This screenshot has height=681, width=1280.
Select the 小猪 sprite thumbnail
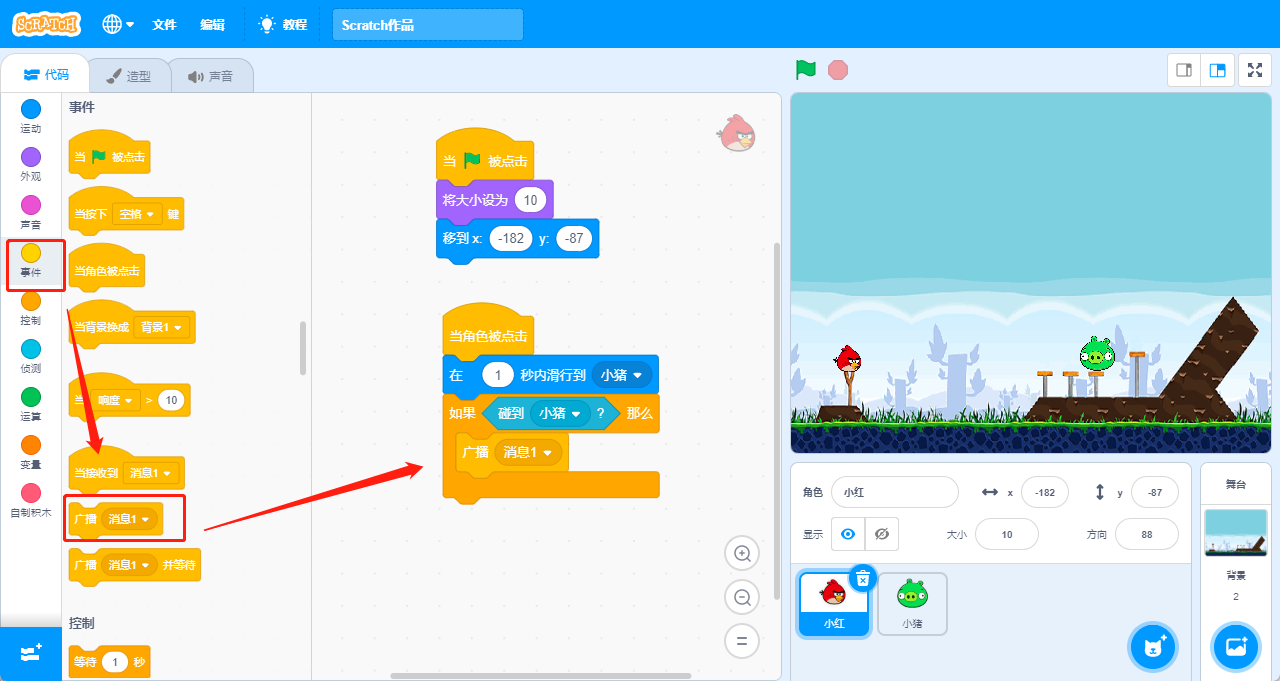coord(912,604)
